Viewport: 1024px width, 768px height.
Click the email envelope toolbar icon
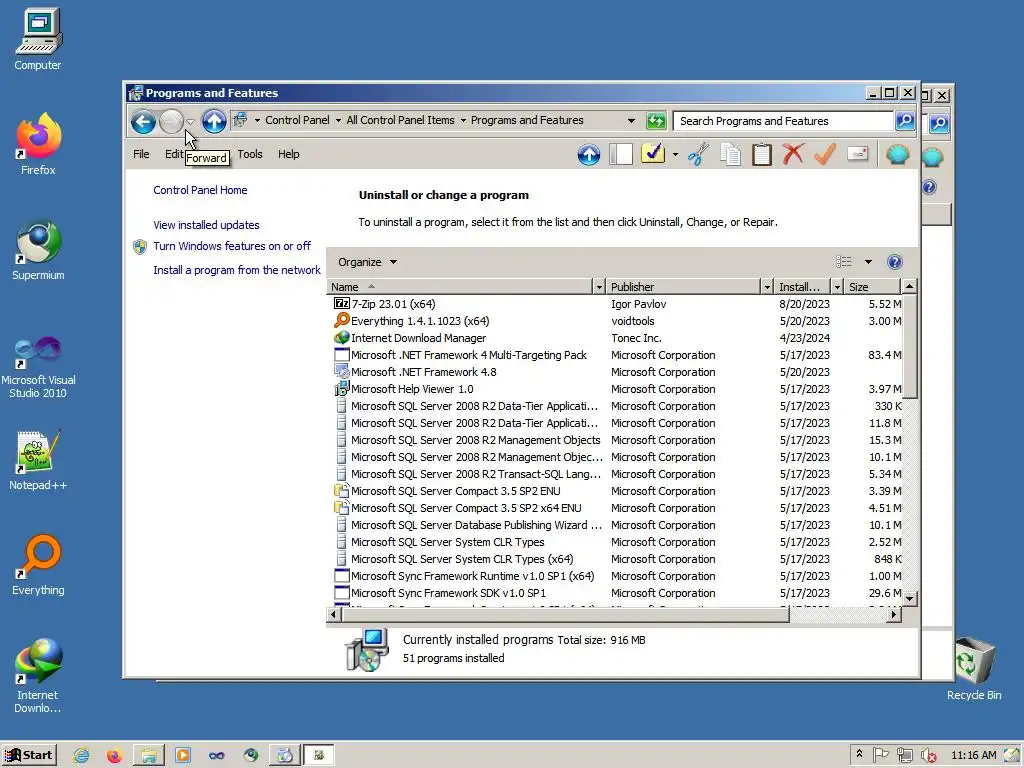point(857,154)
